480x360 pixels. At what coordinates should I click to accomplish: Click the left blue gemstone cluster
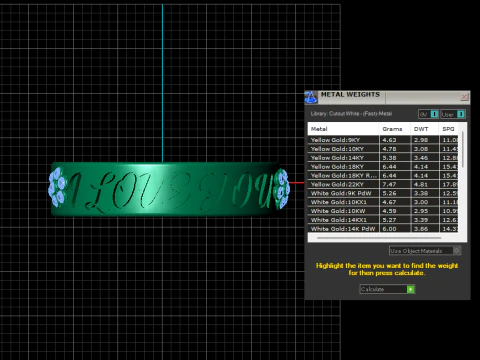pos(57,188)
